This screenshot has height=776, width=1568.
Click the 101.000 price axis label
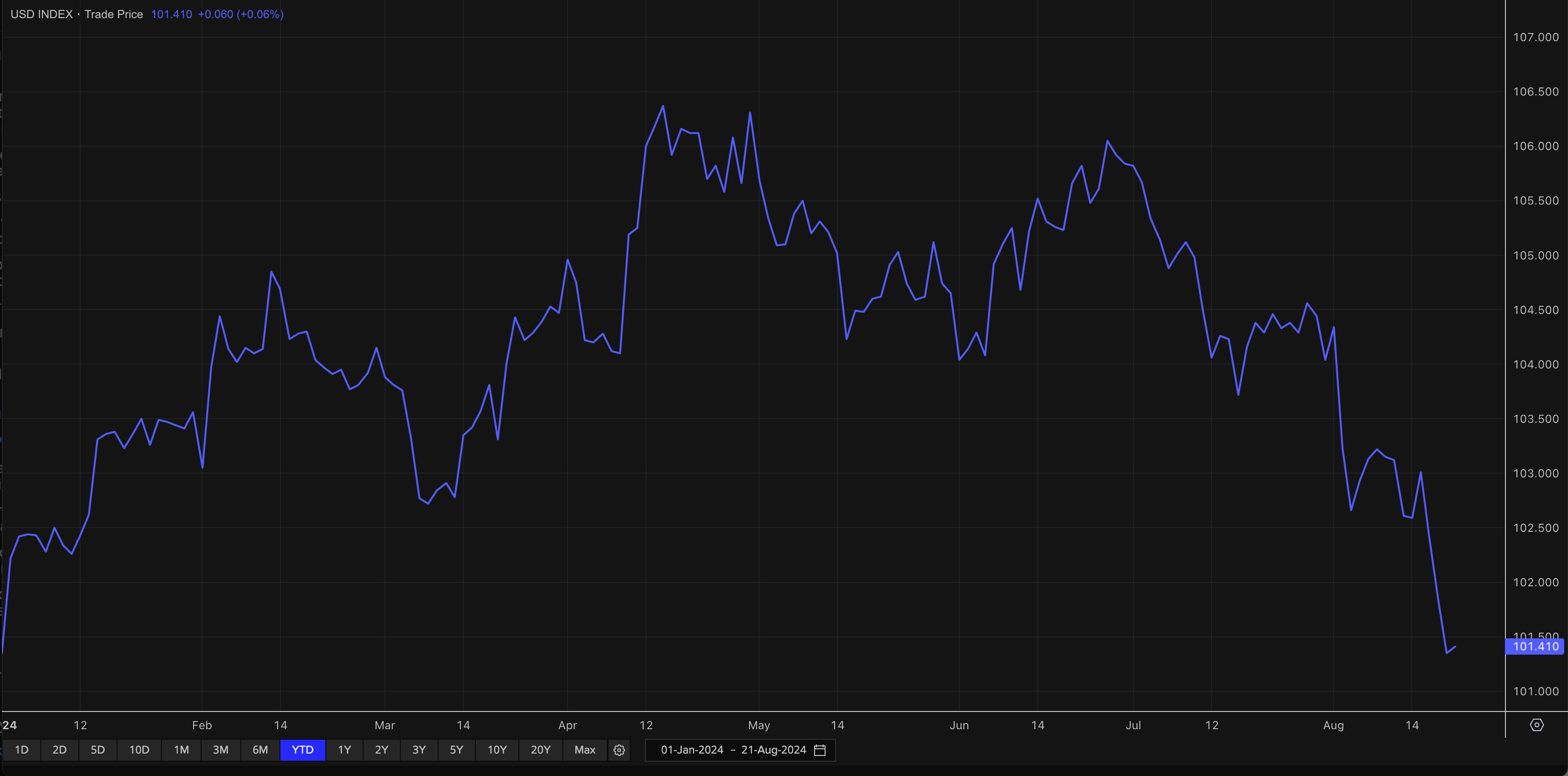pyautogui.click(x=1536, y=691)
